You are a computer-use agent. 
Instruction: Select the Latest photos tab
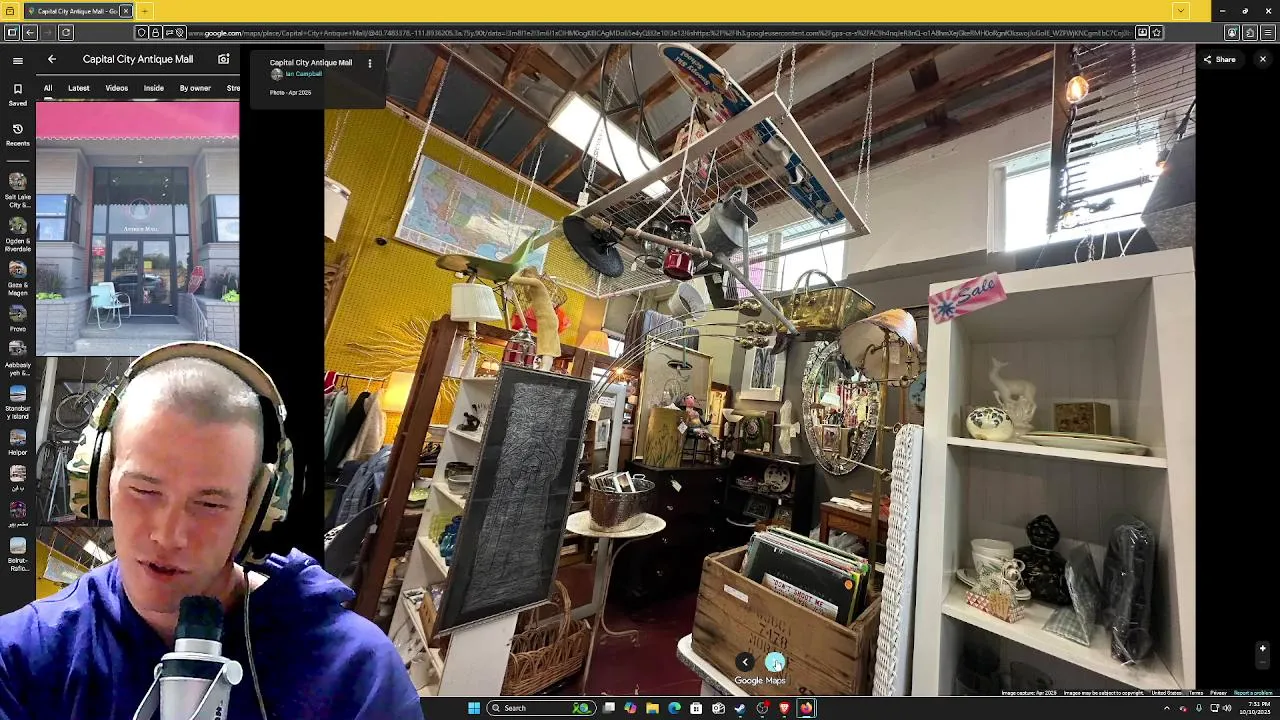click(x=78, y=88)
